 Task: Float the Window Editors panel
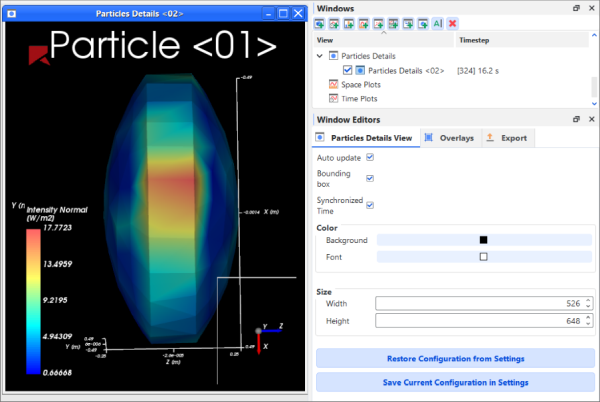[x=577, y=119]
